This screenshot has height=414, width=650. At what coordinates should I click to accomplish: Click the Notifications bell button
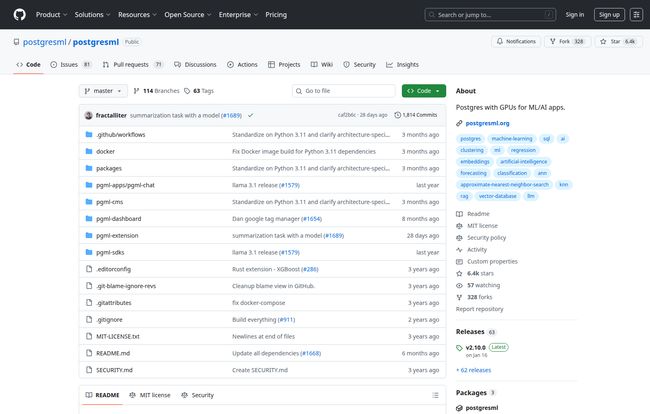pos(516,41)
